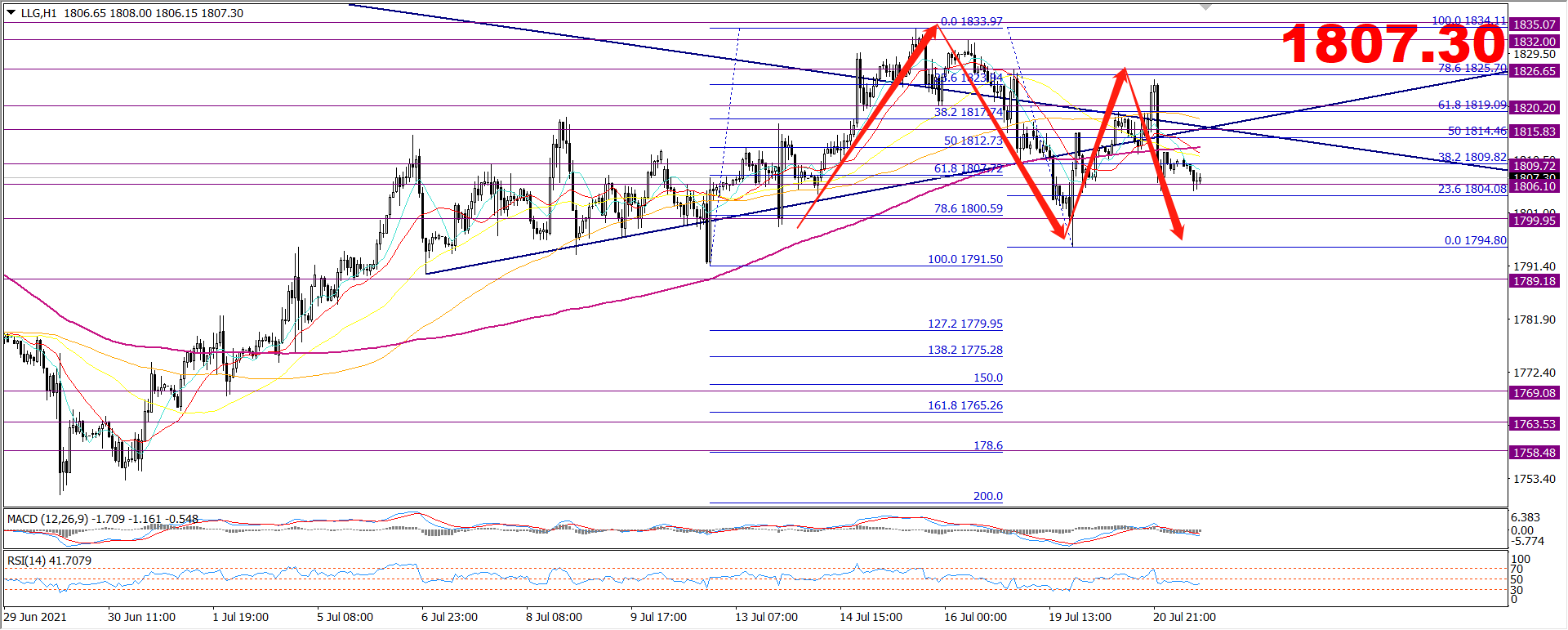Select Fibonacci label 0.0 1833.97
Viewport: 1568px width, 630px height.
pos(971,21)
